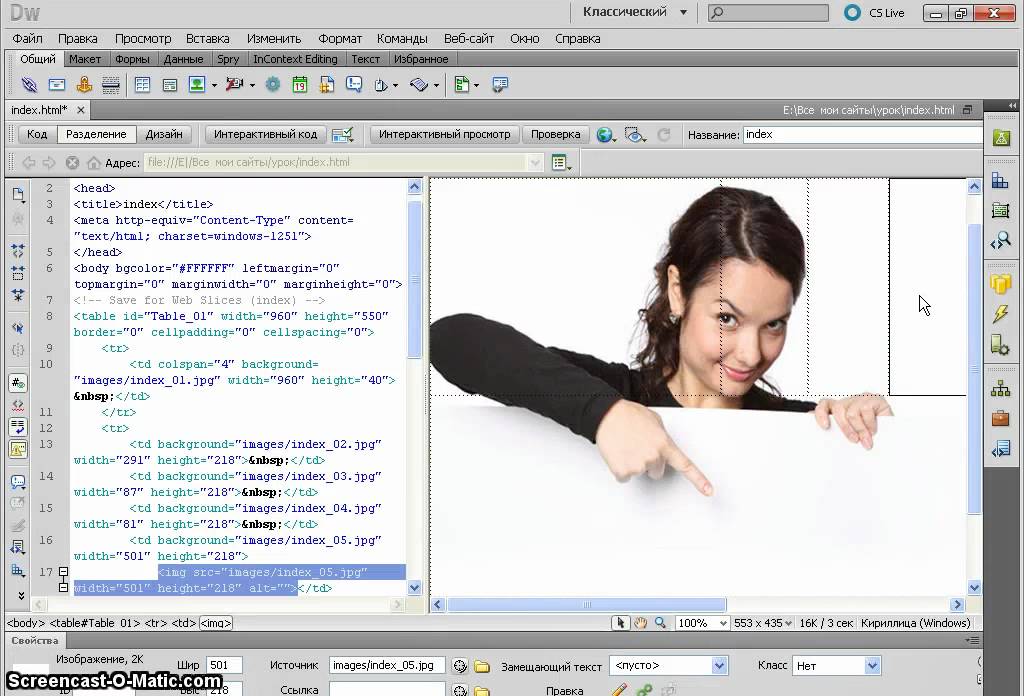Insert a widget (gear icon)
Image resolution: width=1024 pixels, height=696 pixels.
pos(272,84)
